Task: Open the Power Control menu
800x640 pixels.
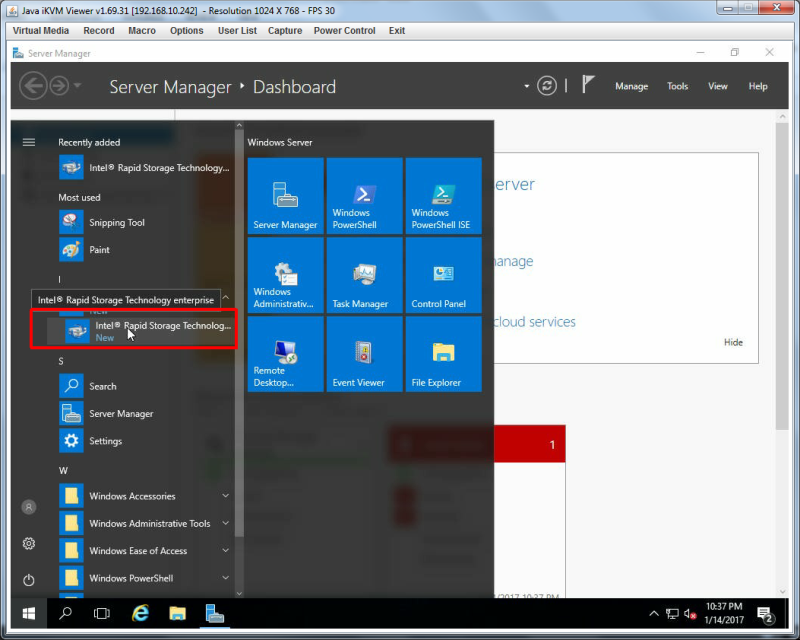Action: 344,31
